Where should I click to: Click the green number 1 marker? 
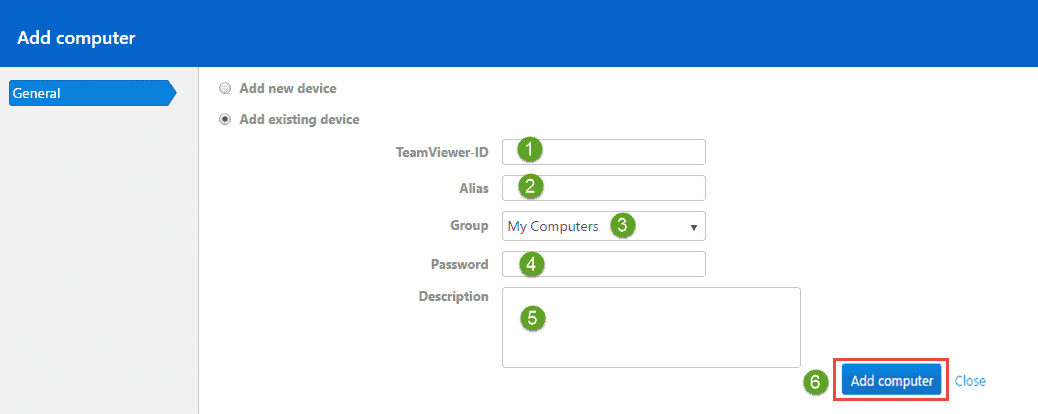point(530,150)
